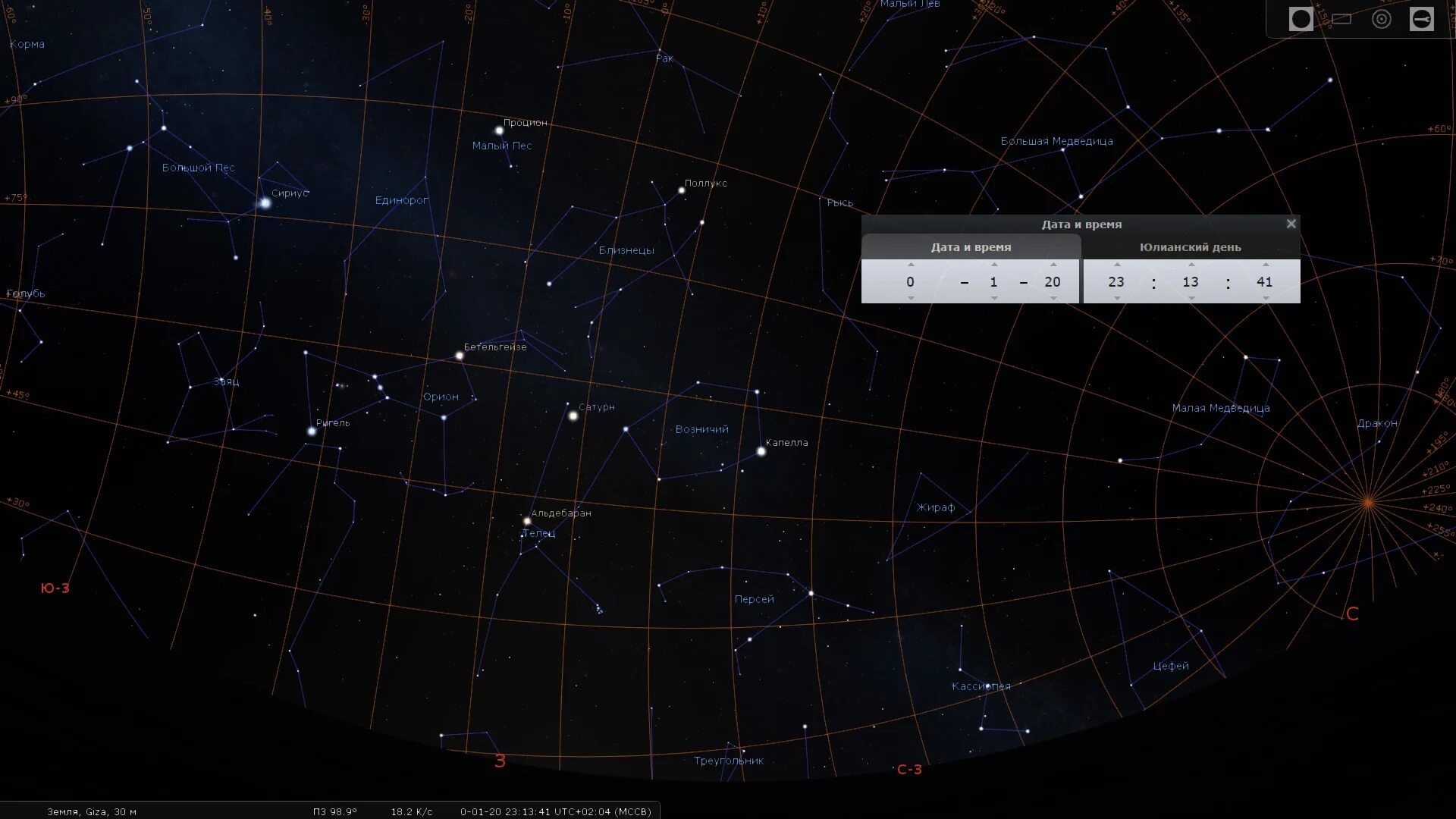Open oculars configuration wrench icon
The height and width of the screenshot is (819, 1456).
(1421, 19)
